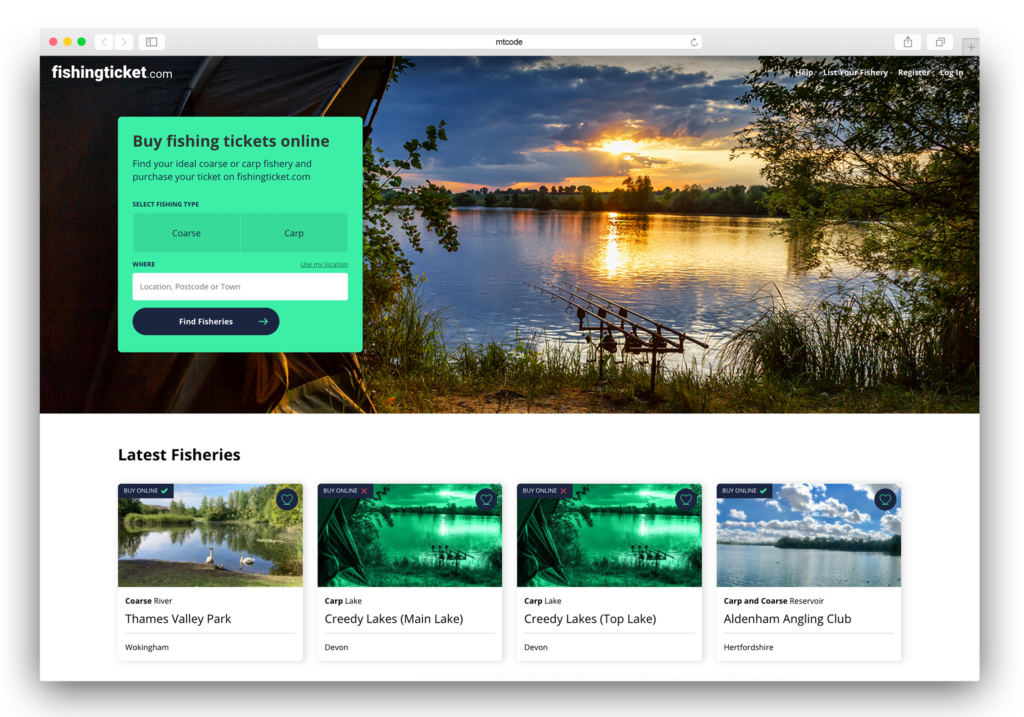This screenshot has height=717, width=1024.
Task: Select the Coarse fishing type
Action: [x=186, y=232]
